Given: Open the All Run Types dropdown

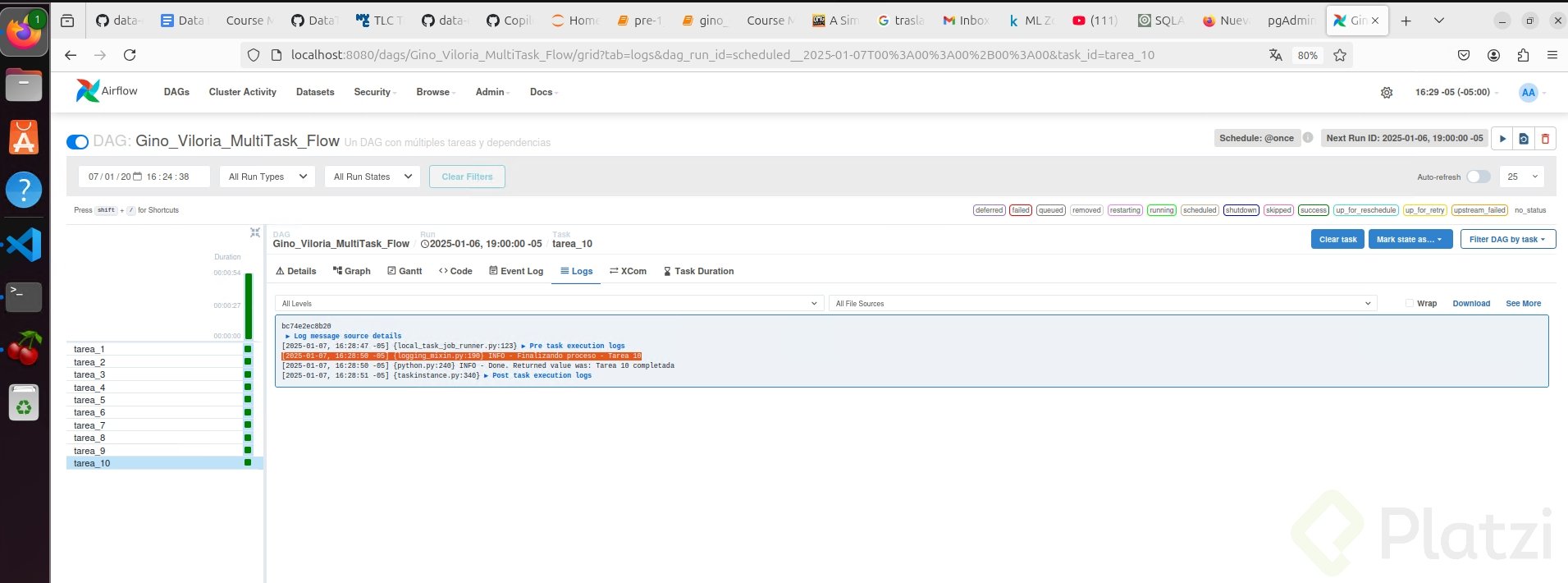Looking at the screenshot, I should [x=267, y=177].
